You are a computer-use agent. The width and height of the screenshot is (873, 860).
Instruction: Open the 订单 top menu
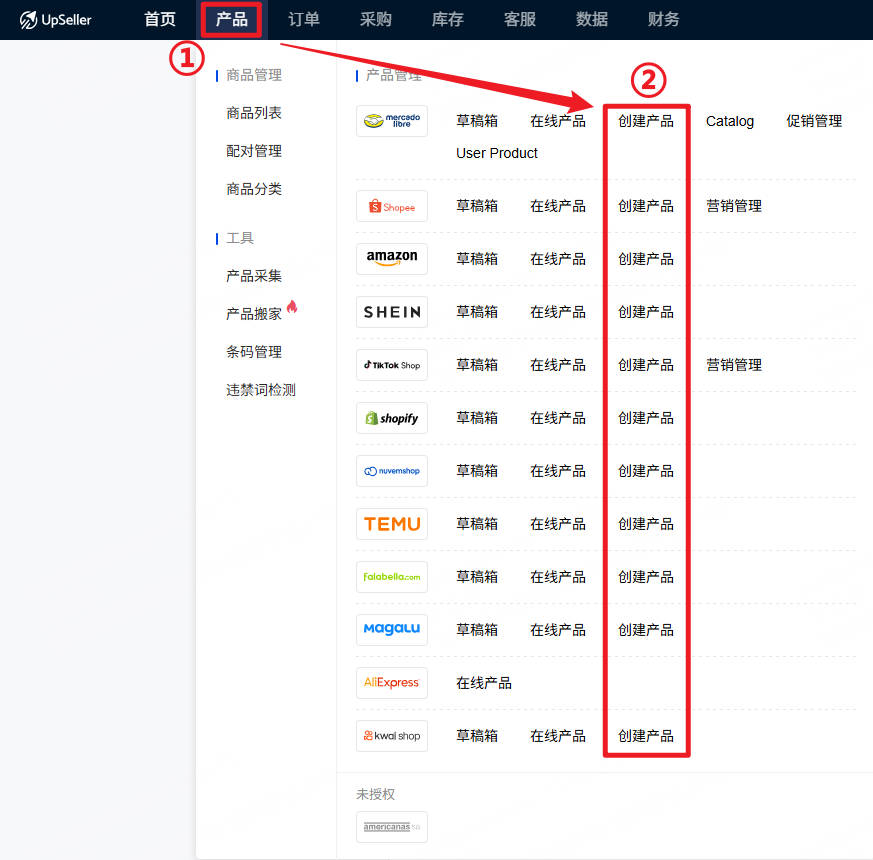tap(304, 20)
